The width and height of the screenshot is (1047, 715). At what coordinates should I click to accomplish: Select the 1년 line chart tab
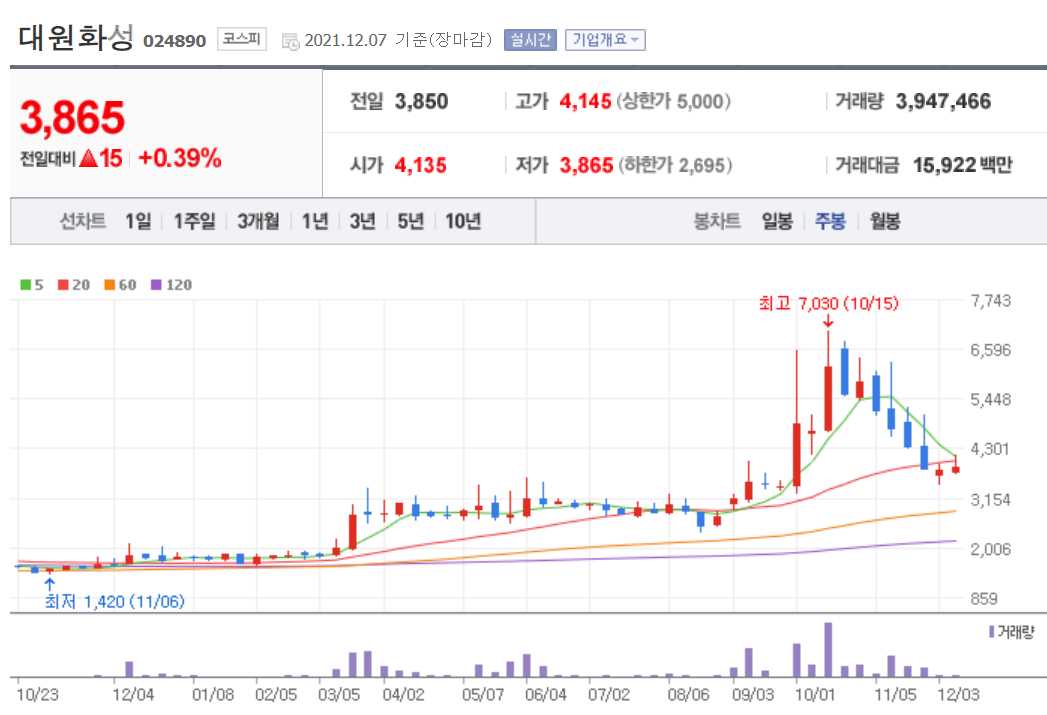click(x=315, y=221)
